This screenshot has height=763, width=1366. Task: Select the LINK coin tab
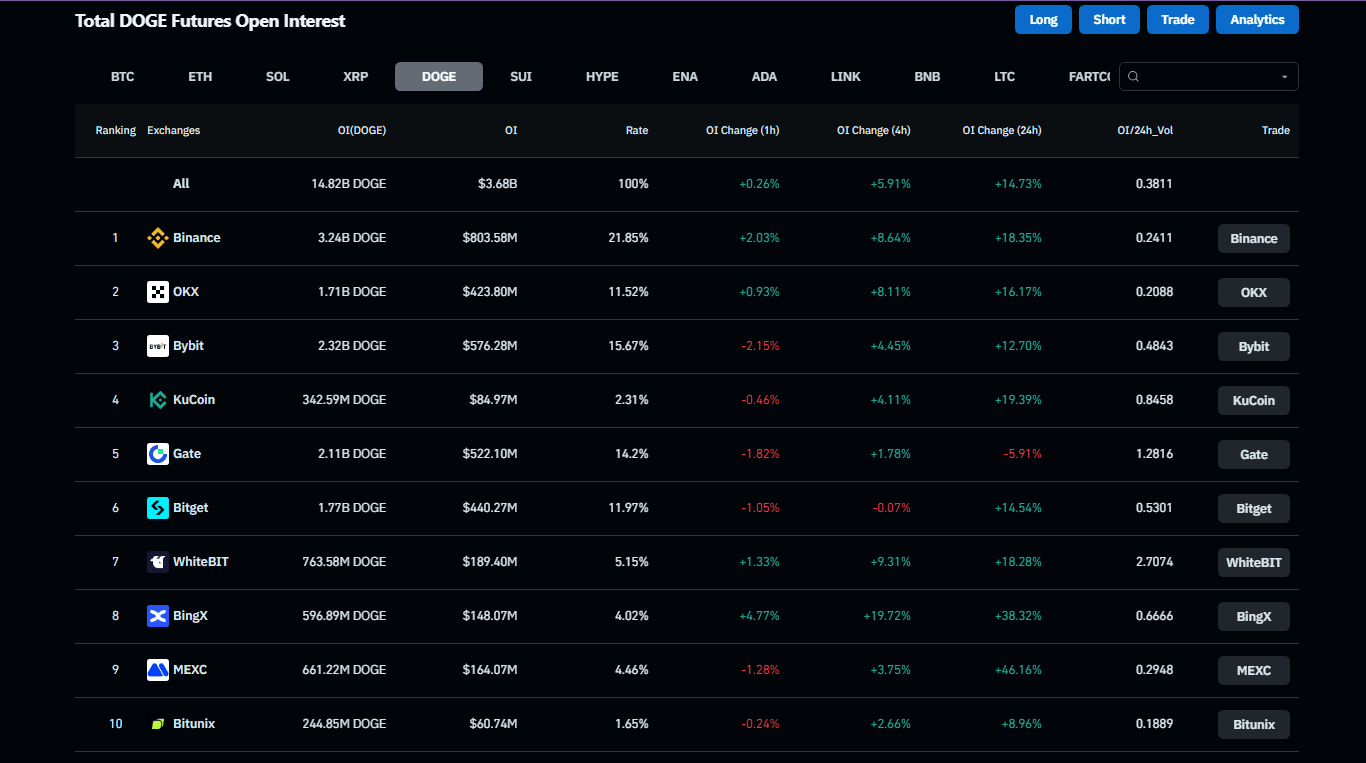846,77
